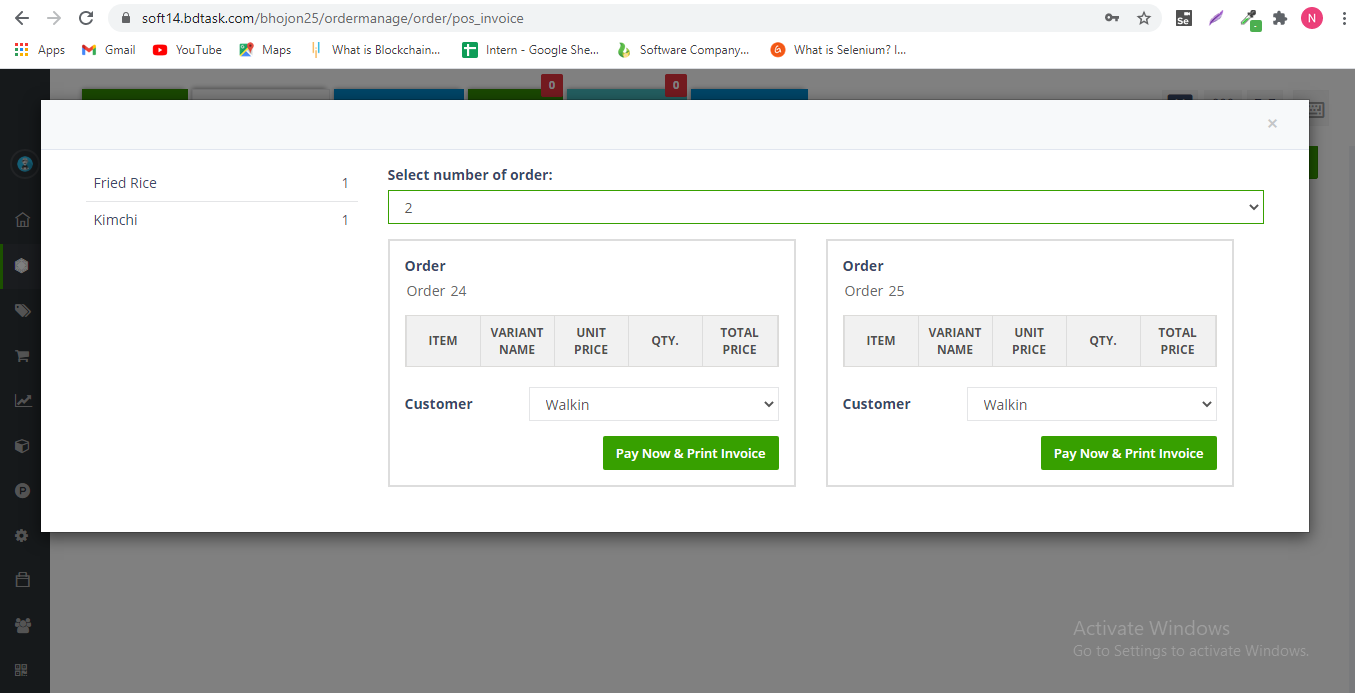Screen dimensions: 1355x693
Task: Open the YouTube bookmark
Action: [187, 50]
